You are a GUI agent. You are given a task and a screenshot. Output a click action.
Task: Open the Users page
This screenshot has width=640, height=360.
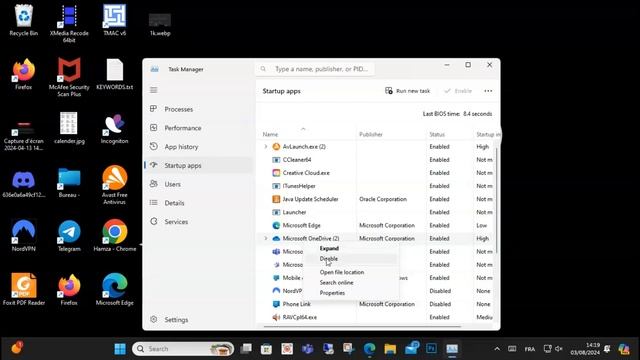pyautogui.click(x=199, y=184)
